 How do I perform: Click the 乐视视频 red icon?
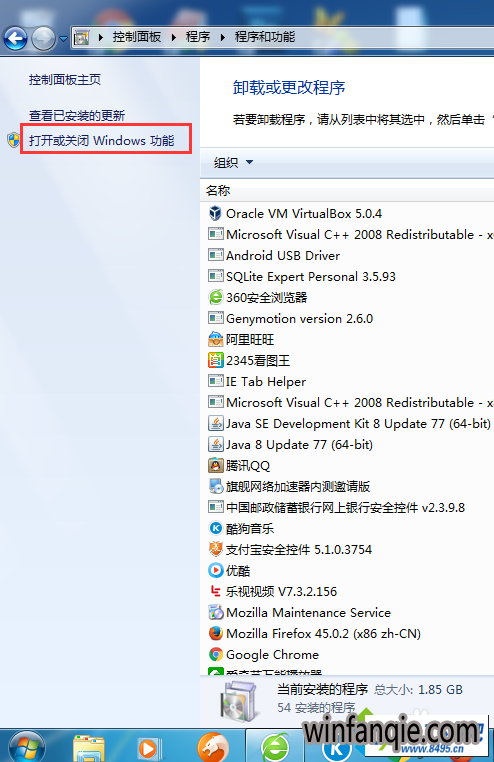coord(215,591)
